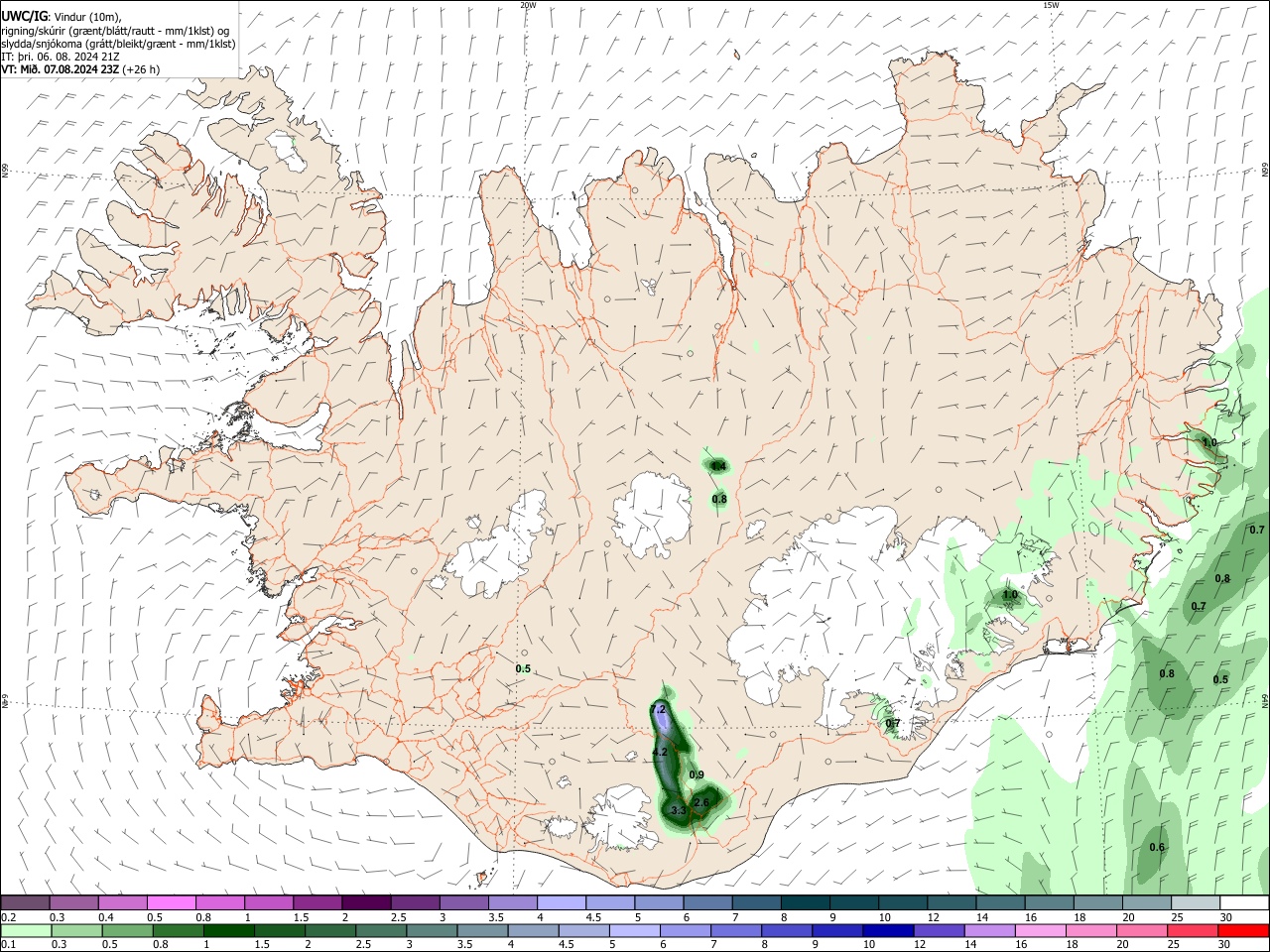Click the 'UWC/IG: Vindur (10m)' title line
The height and width of the screenshot is (952, 1270).
tap(61, 16)
